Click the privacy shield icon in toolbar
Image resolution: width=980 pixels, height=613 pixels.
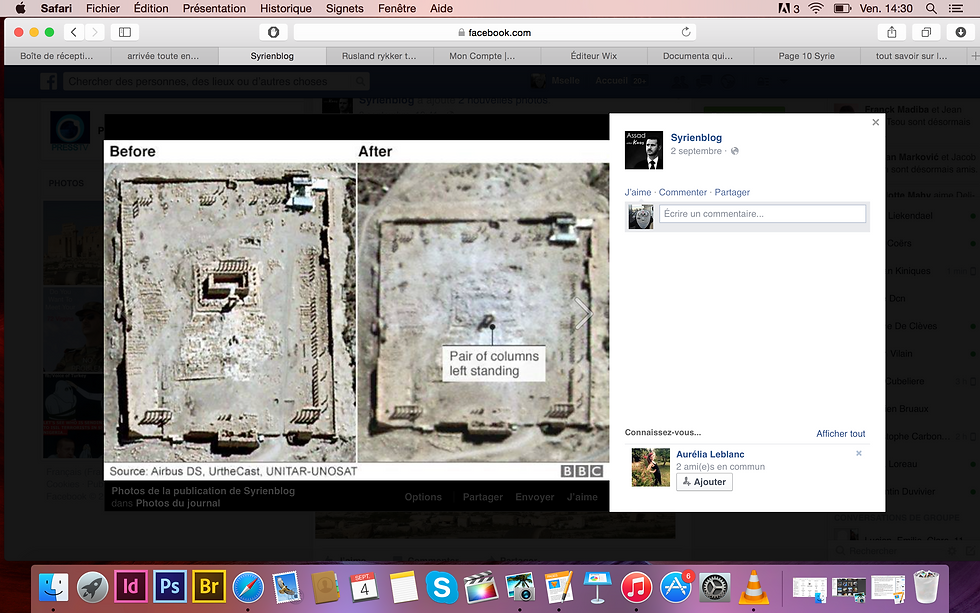click(273, 32)
